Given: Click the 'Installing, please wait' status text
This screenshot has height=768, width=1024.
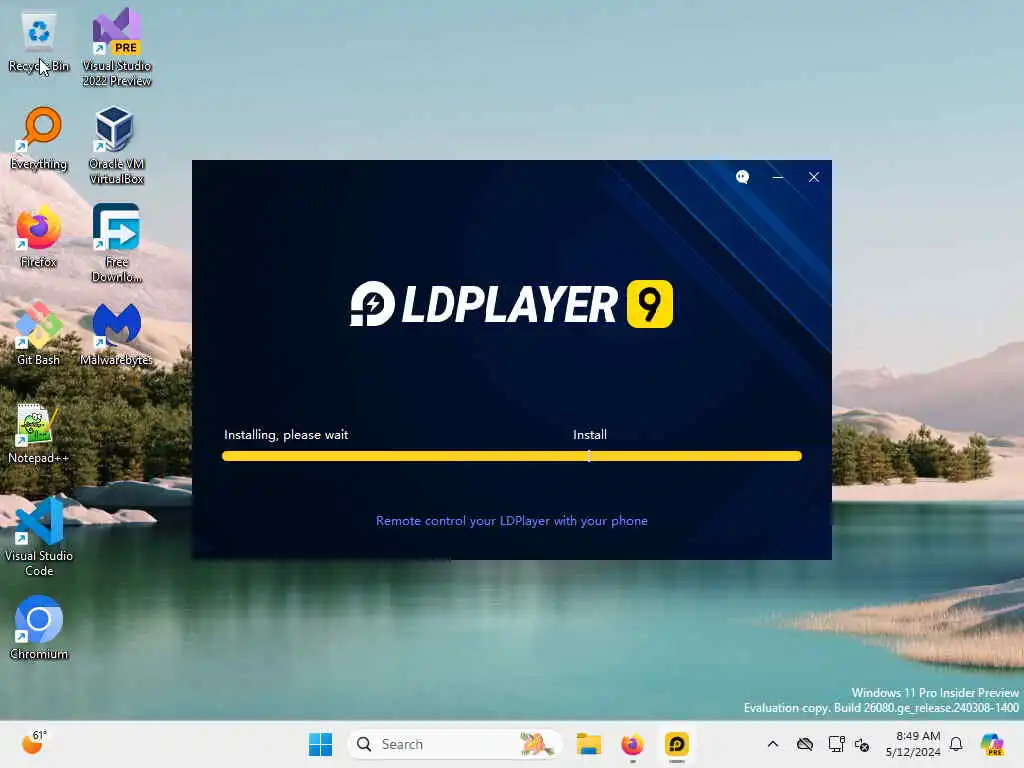Looking at the screenshot, I should click(286, 435).
